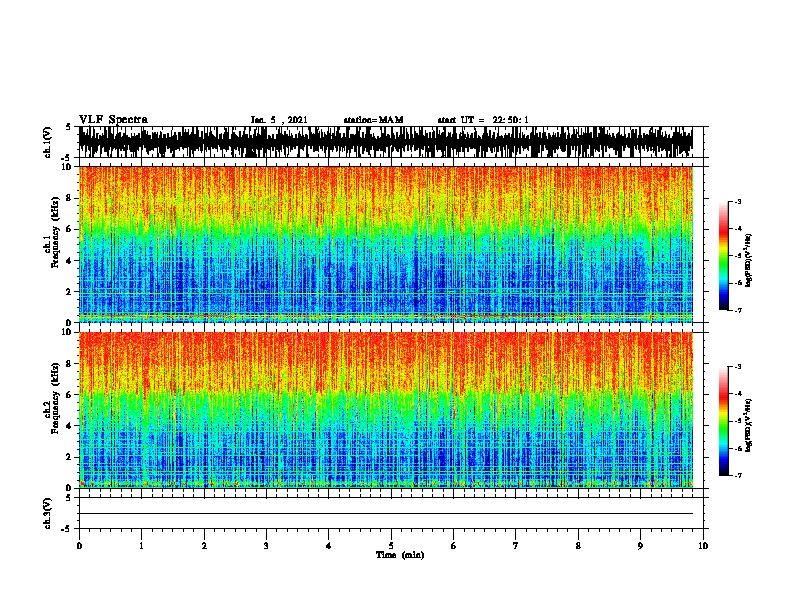Select the start UT 22:50:1 label
Viewport: 792px width, 612px height.
point(483,120)
